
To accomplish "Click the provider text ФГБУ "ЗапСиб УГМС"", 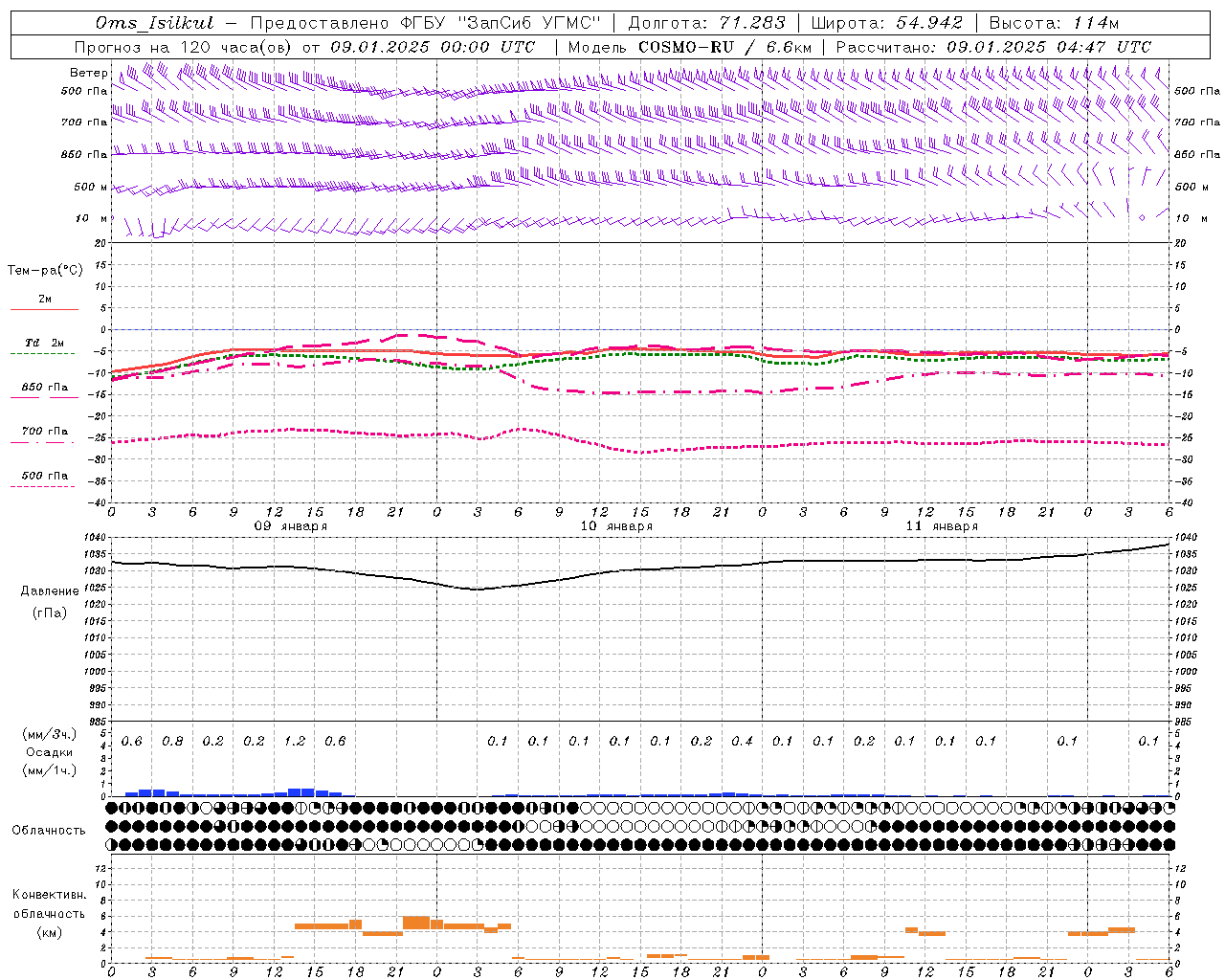I will [x=500, y=23].
